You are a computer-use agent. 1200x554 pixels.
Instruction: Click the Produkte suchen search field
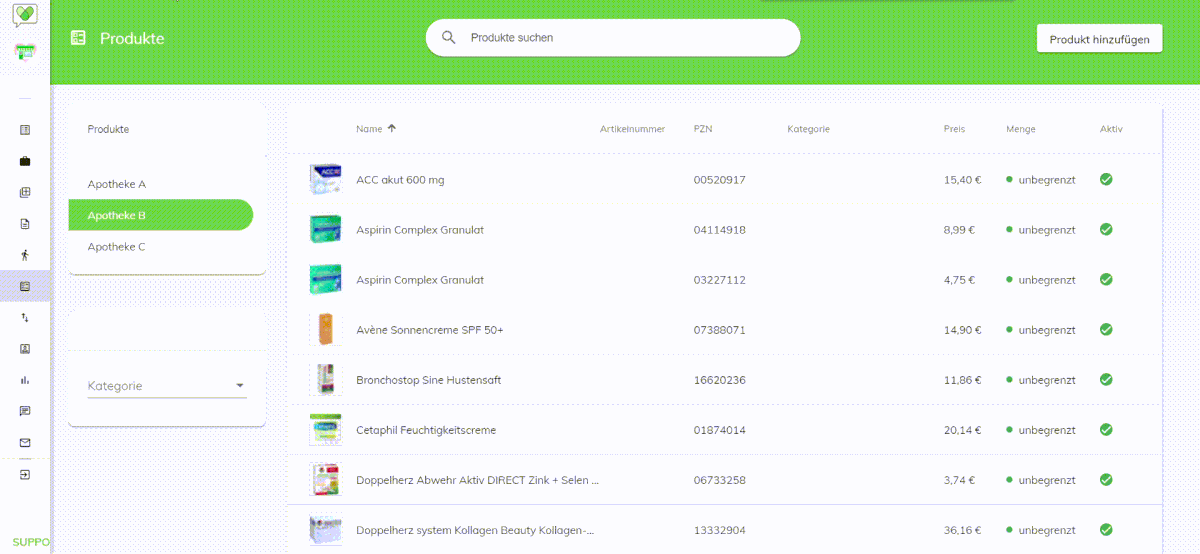613,38
